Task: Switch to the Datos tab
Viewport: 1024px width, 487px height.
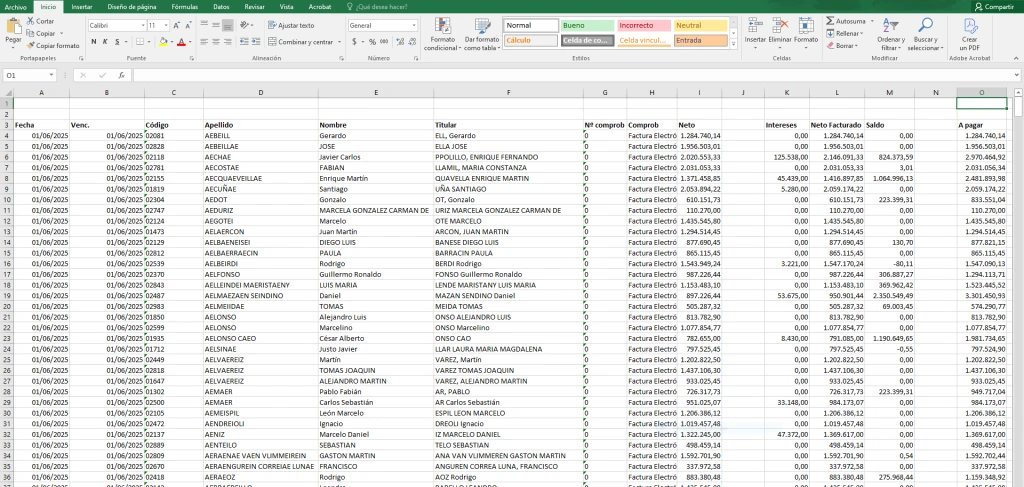Action: click(x=221, y=7)
